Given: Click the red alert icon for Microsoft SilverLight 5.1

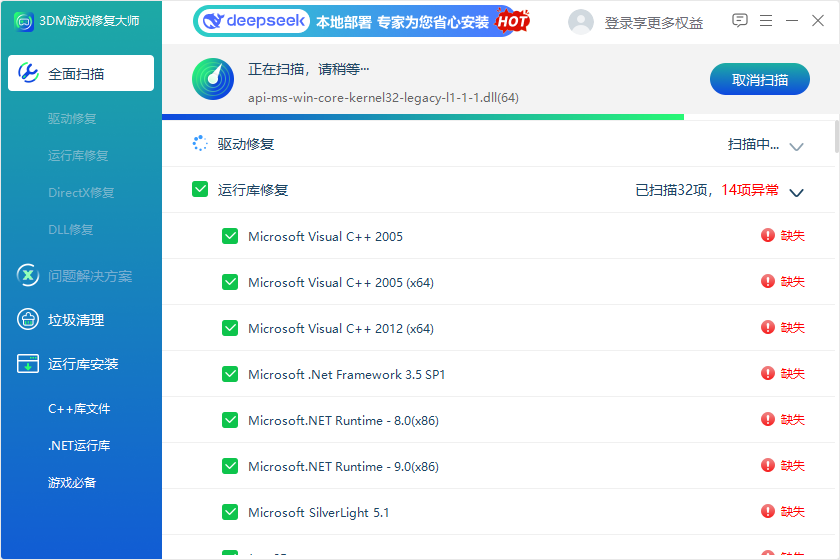Looking at the screenshot, I should pyautogui.click(x=768, y=512).
